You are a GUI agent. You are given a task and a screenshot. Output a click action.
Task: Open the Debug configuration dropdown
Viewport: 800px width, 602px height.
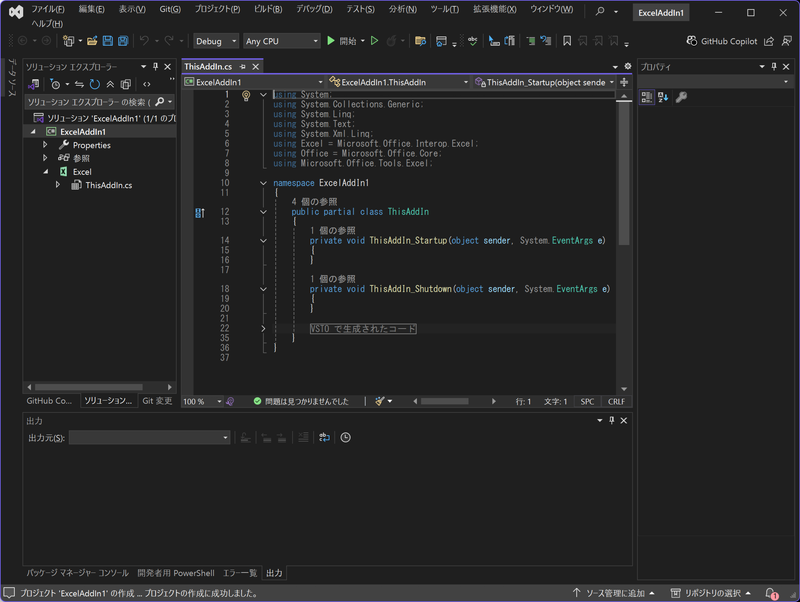click(216, 41)
